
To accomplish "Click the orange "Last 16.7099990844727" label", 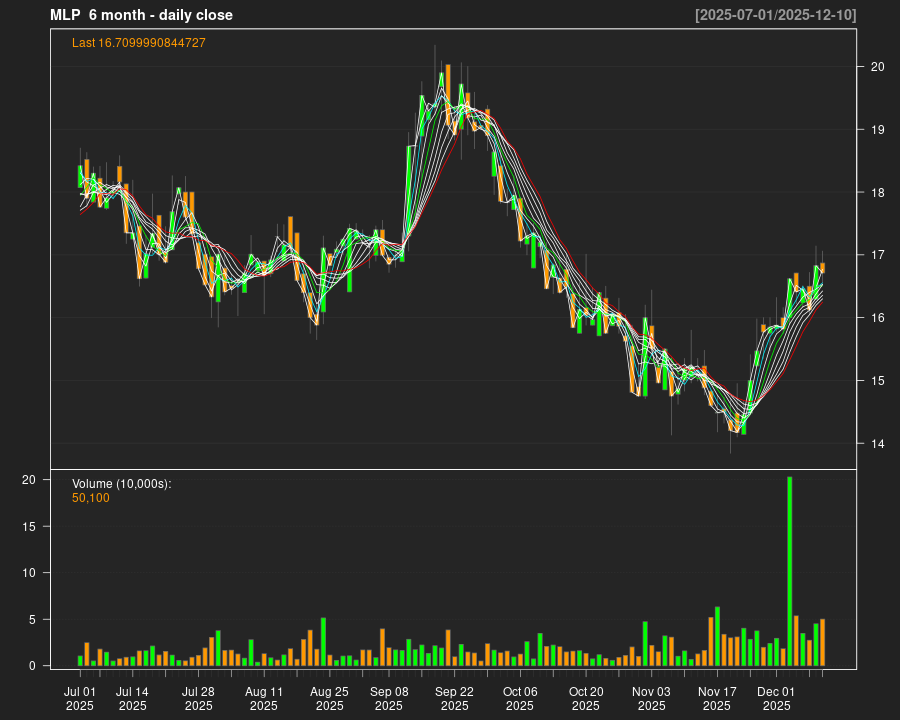I will coord(139,42).
